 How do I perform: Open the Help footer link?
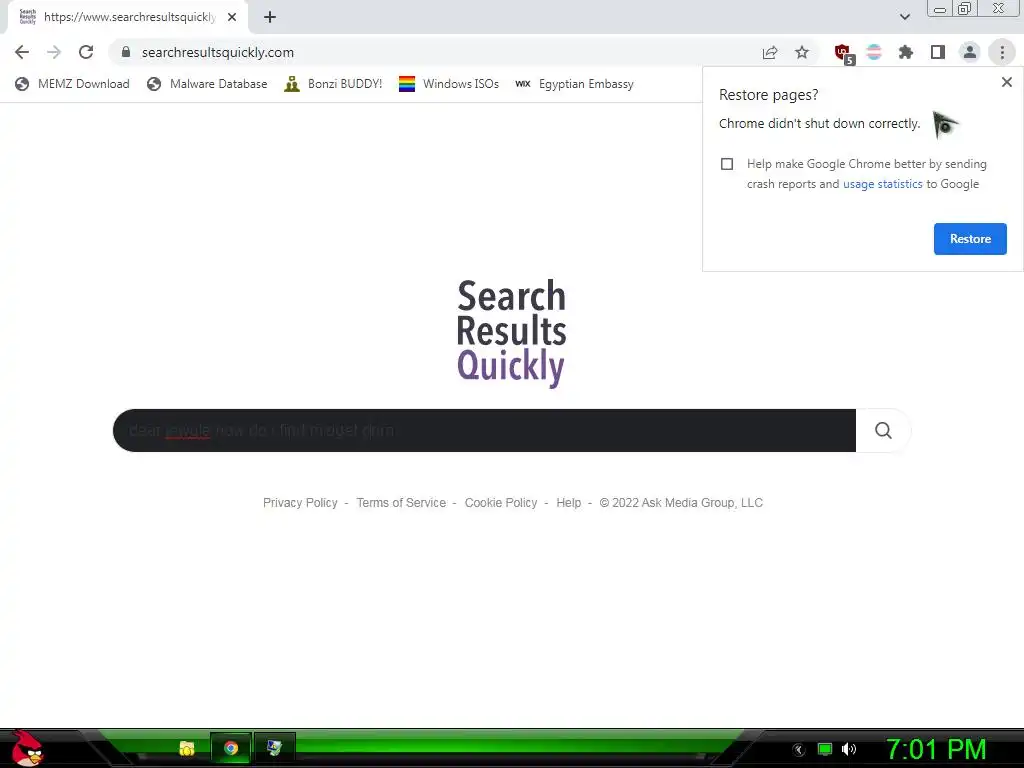[x=568, y=503]
